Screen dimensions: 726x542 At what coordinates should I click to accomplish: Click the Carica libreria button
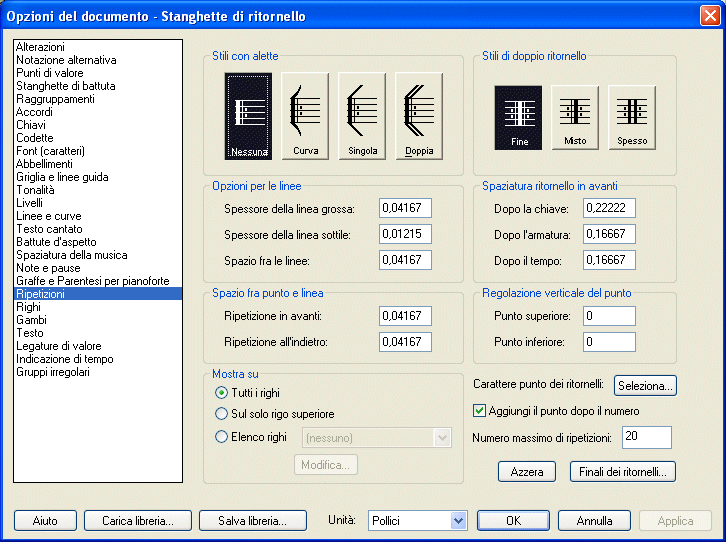click(x=137, y=521)
